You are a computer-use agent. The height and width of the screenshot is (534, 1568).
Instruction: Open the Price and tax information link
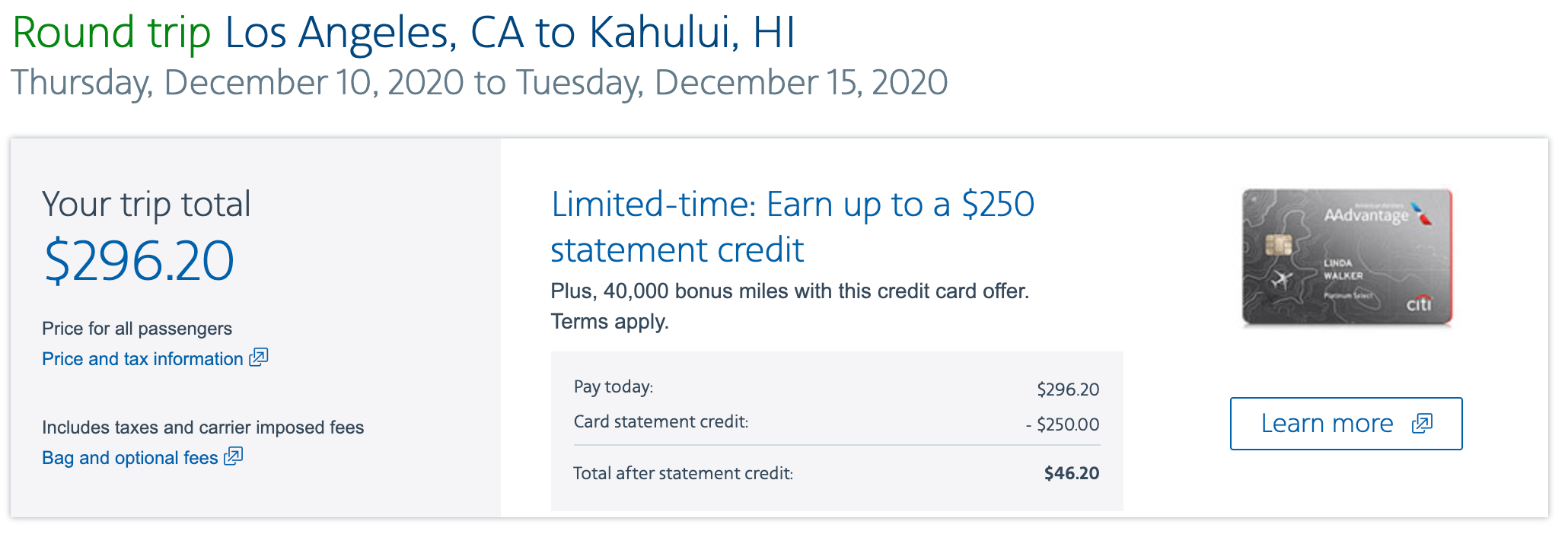point(142,359)
